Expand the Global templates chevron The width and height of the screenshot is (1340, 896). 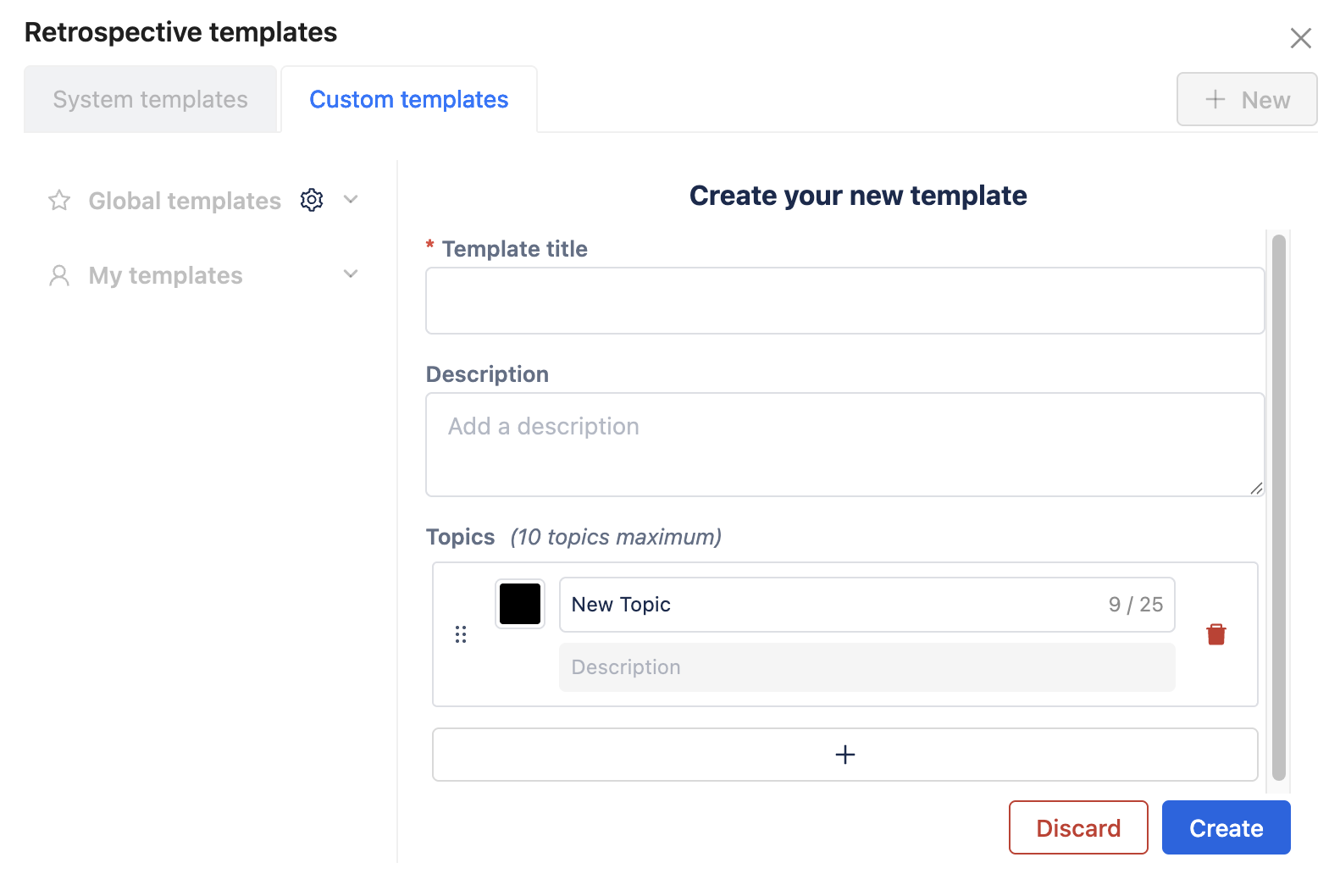point(351,200)
